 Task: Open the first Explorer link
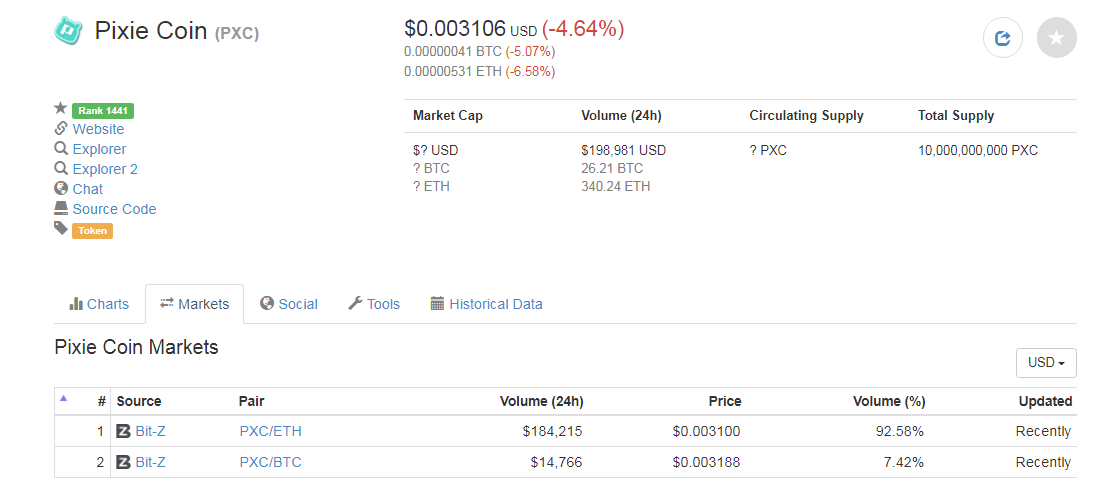coord(99,149)
